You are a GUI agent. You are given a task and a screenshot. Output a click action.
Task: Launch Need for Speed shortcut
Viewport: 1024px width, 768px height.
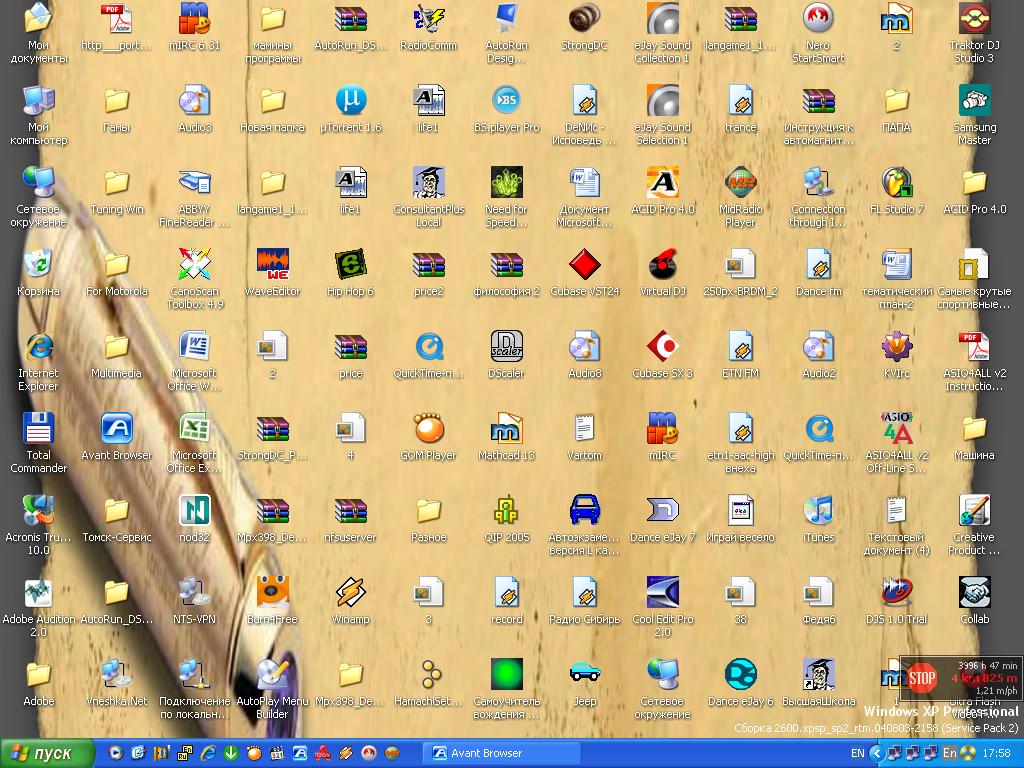coord(507,183)
